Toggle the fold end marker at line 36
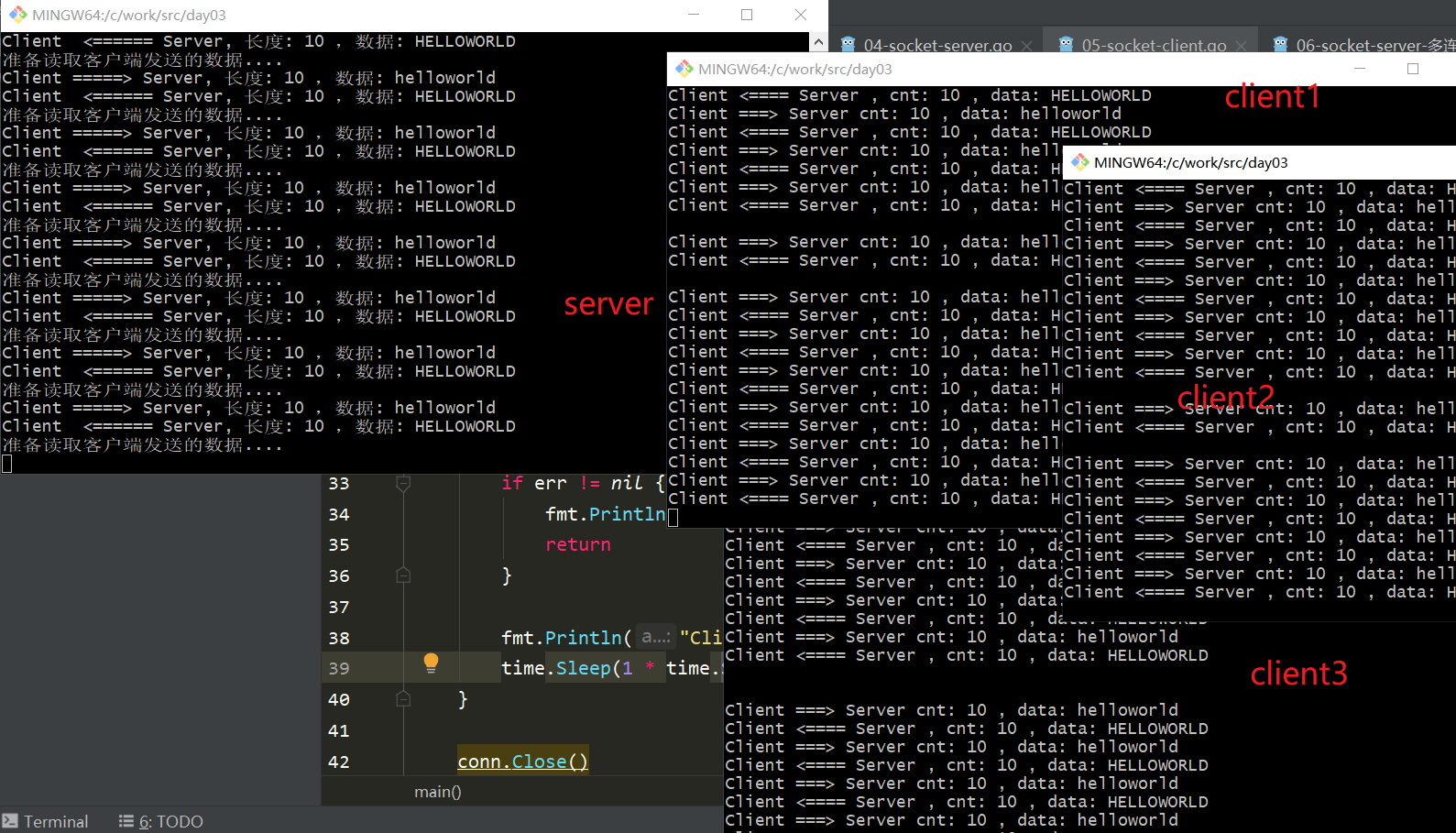1456x833 pixels. coord(402,575)
